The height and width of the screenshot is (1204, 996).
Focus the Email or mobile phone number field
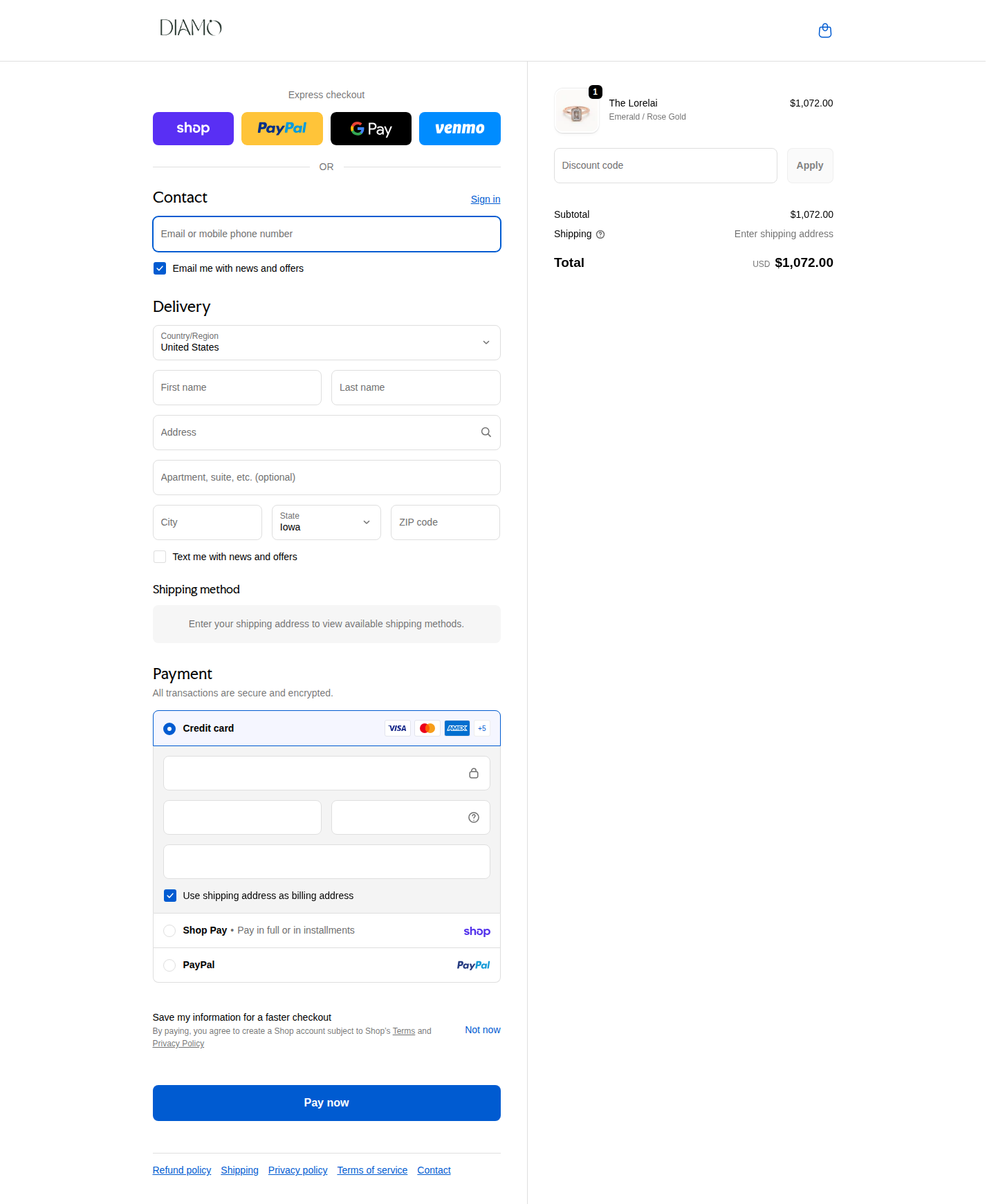(326, 234)
